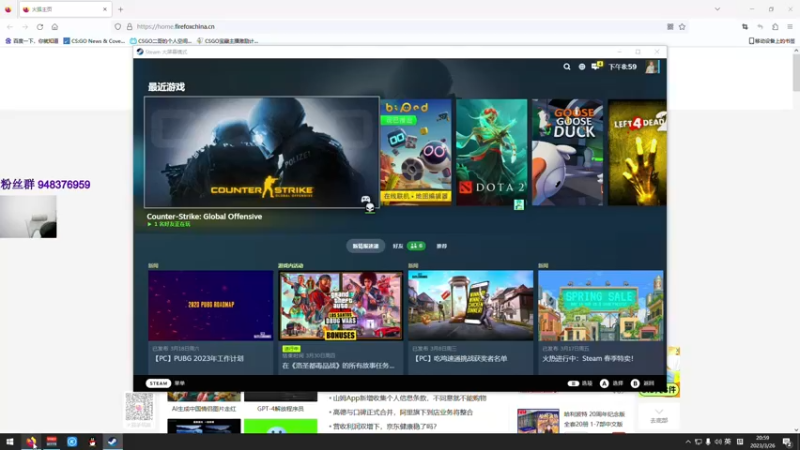This screenshot has height=450, width=800.
Task: Click '火热进行中: Steam 春季特卖!' headline
Action: coord(588,359)
